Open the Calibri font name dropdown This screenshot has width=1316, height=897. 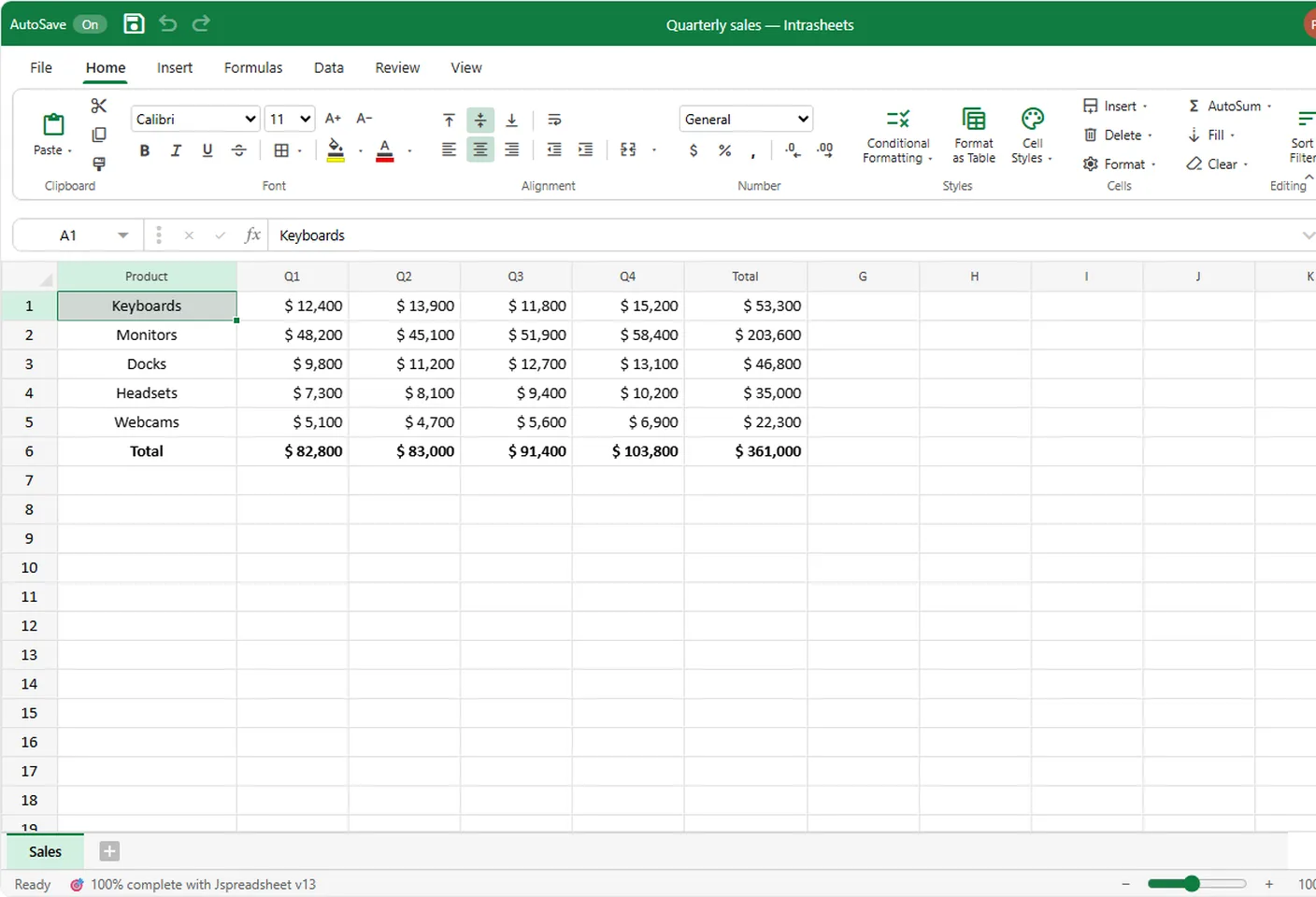(195, 119)
